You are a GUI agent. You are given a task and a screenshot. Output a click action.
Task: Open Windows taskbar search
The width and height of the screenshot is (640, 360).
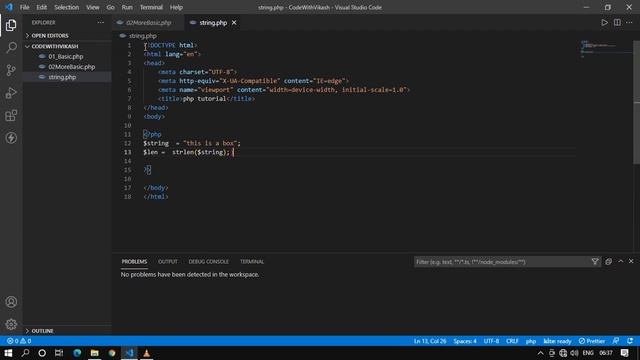(x=25, y=353)
